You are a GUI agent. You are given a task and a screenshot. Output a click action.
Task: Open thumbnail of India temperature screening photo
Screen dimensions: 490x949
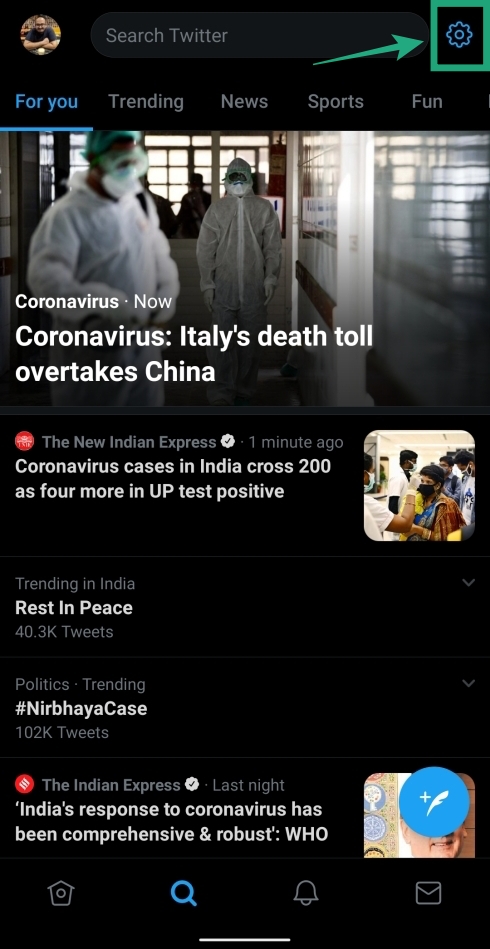pos(419,485)
